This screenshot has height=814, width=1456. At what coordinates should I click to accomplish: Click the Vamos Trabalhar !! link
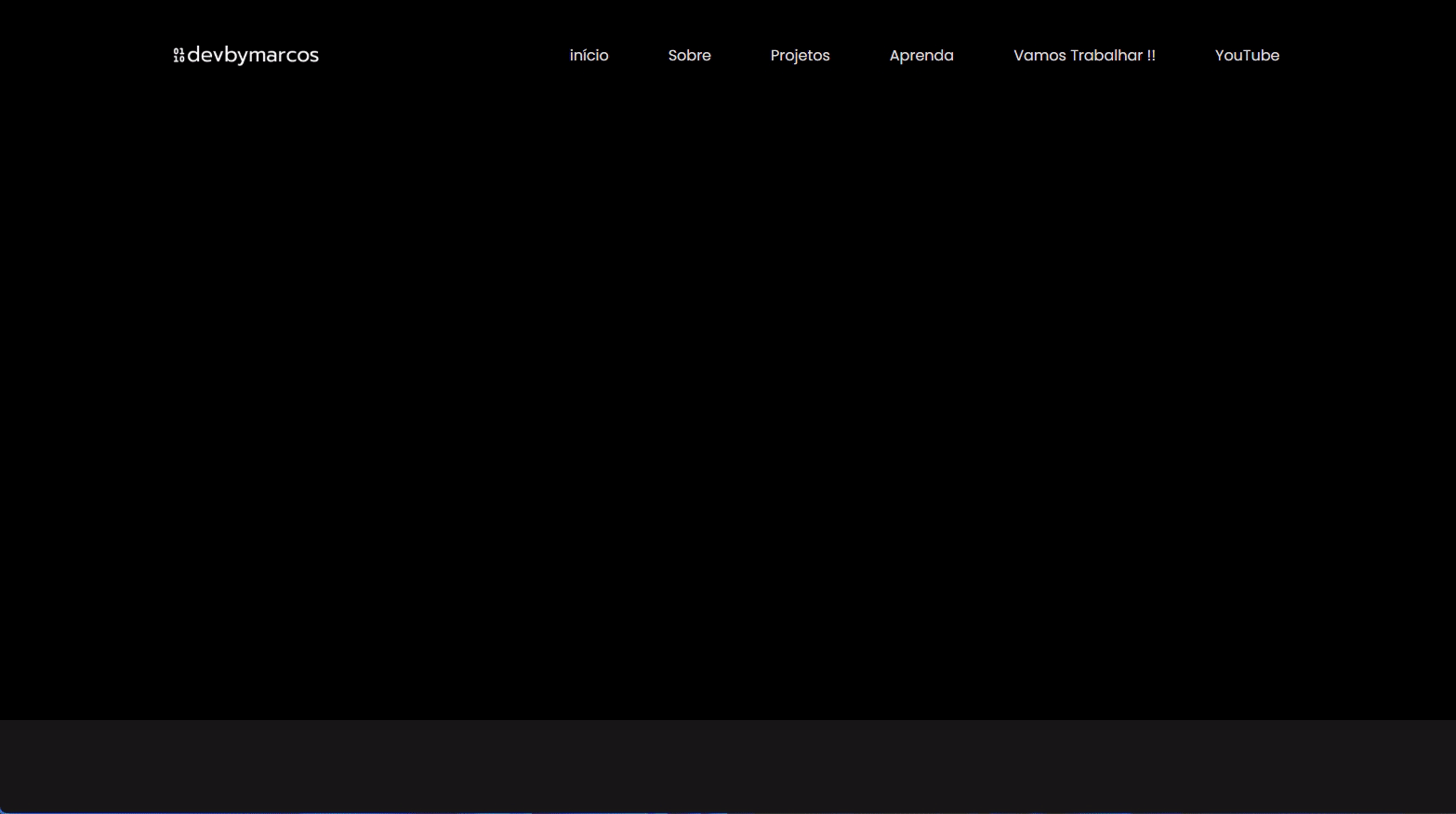click(1084, 56)
